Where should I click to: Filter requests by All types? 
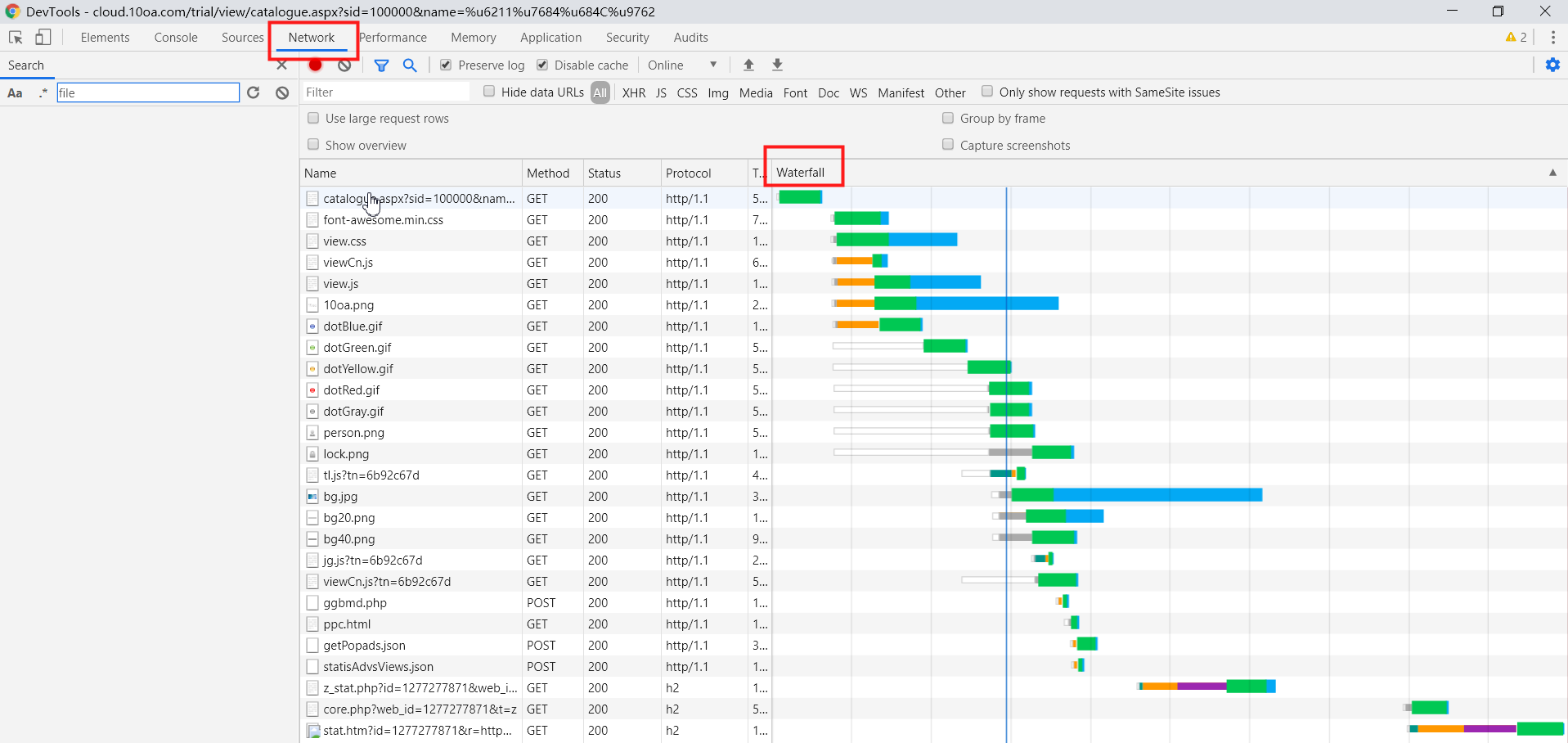click(600, 93)
